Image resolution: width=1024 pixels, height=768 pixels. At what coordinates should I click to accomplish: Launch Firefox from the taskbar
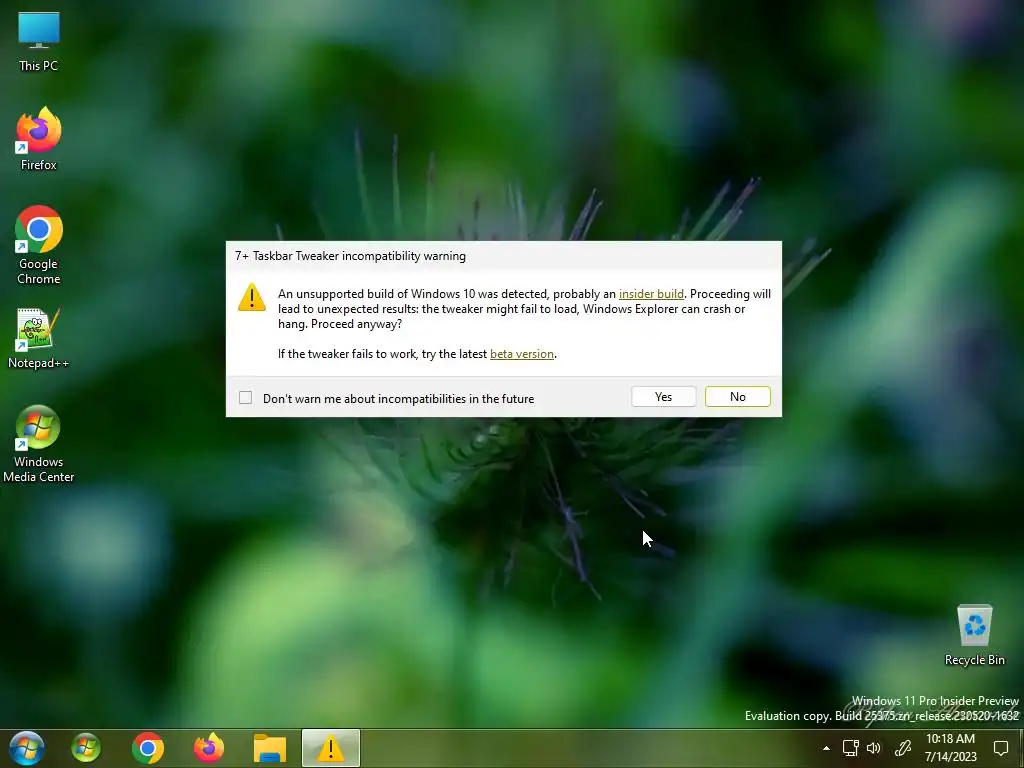coord(209,748)
